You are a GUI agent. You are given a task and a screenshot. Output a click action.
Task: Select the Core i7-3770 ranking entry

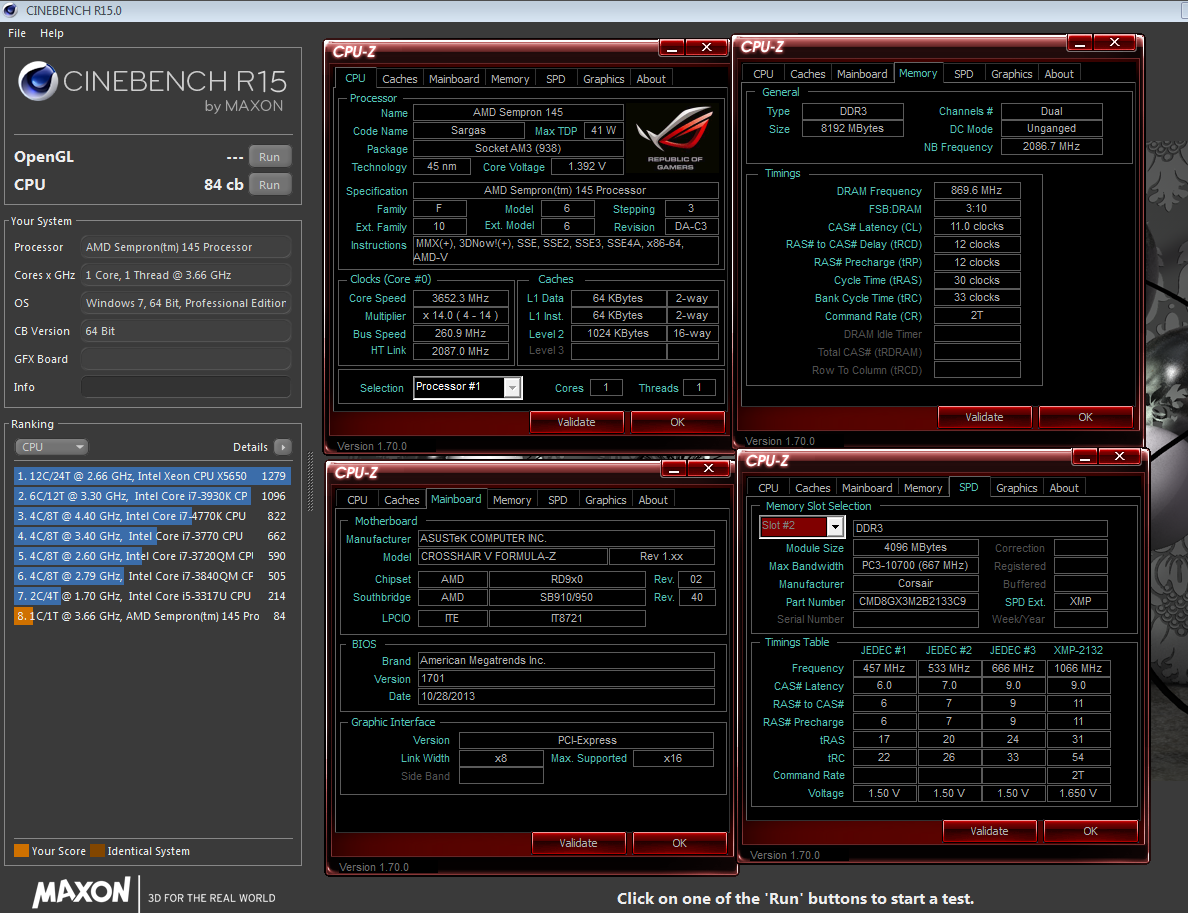point(152,536)
